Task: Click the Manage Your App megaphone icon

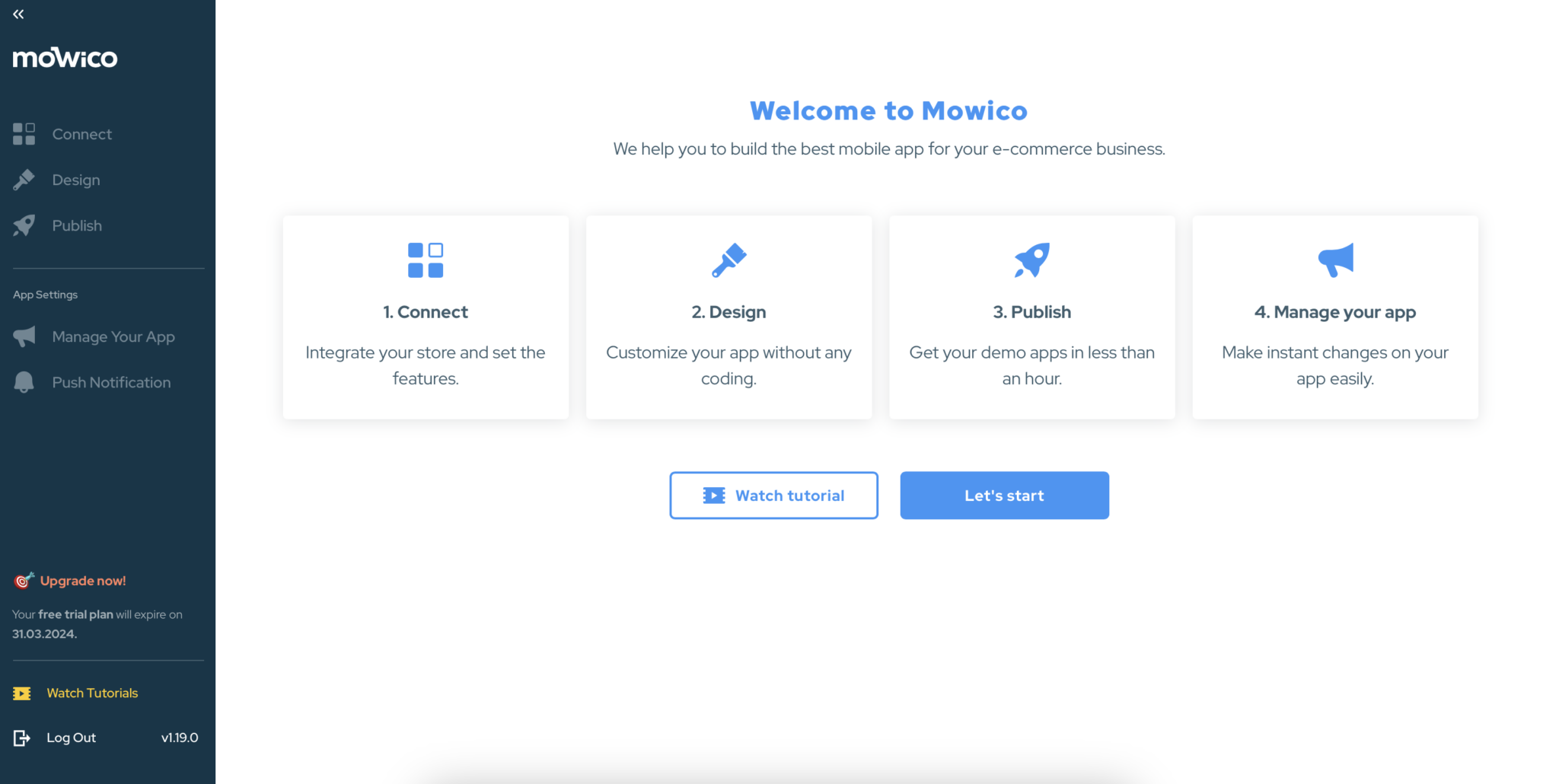Action: [24, 336]
